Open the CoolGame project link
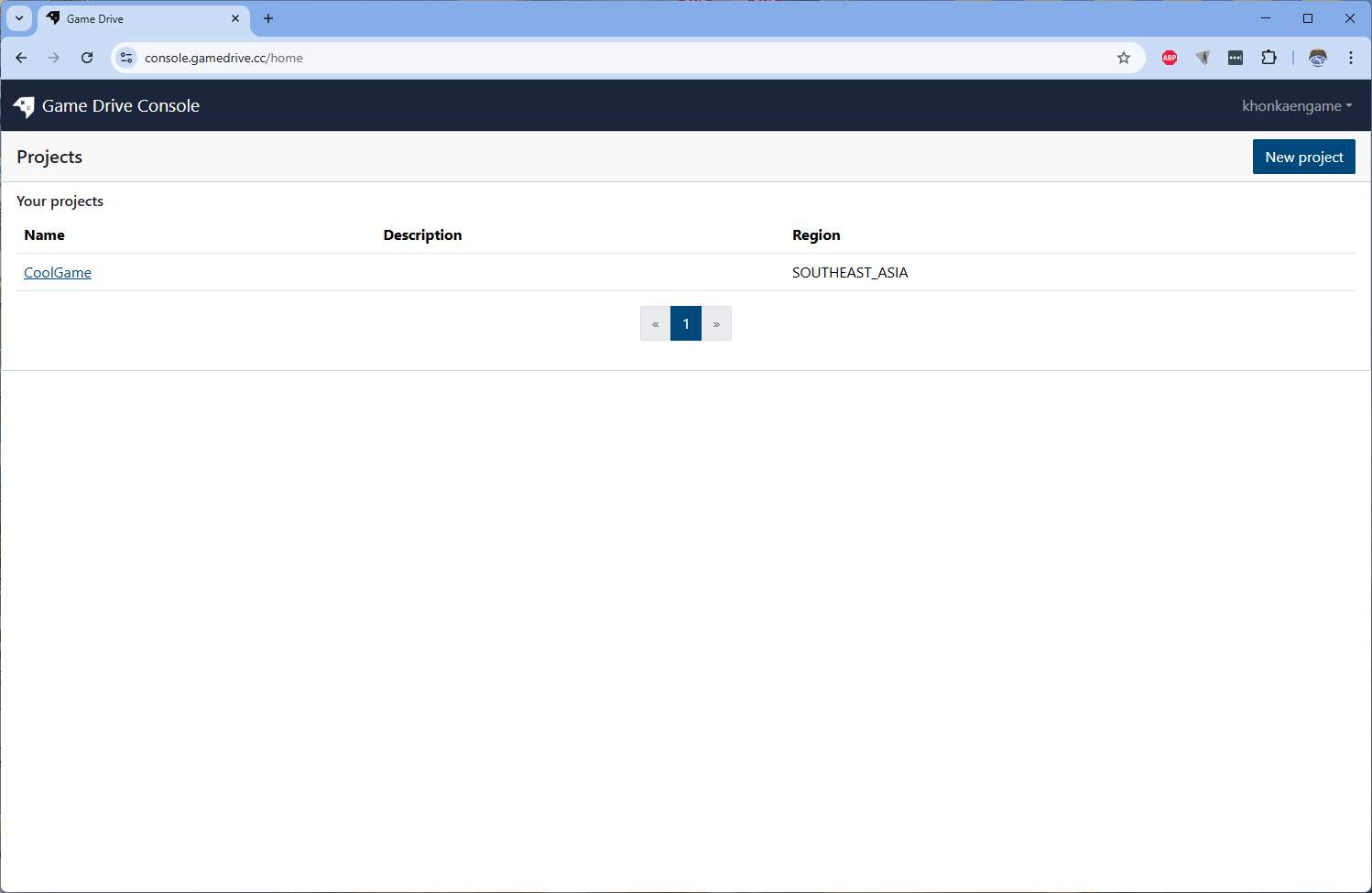The height and width of the screenshot is (893, 1372). pyautogui.click(x=58, y=273)
